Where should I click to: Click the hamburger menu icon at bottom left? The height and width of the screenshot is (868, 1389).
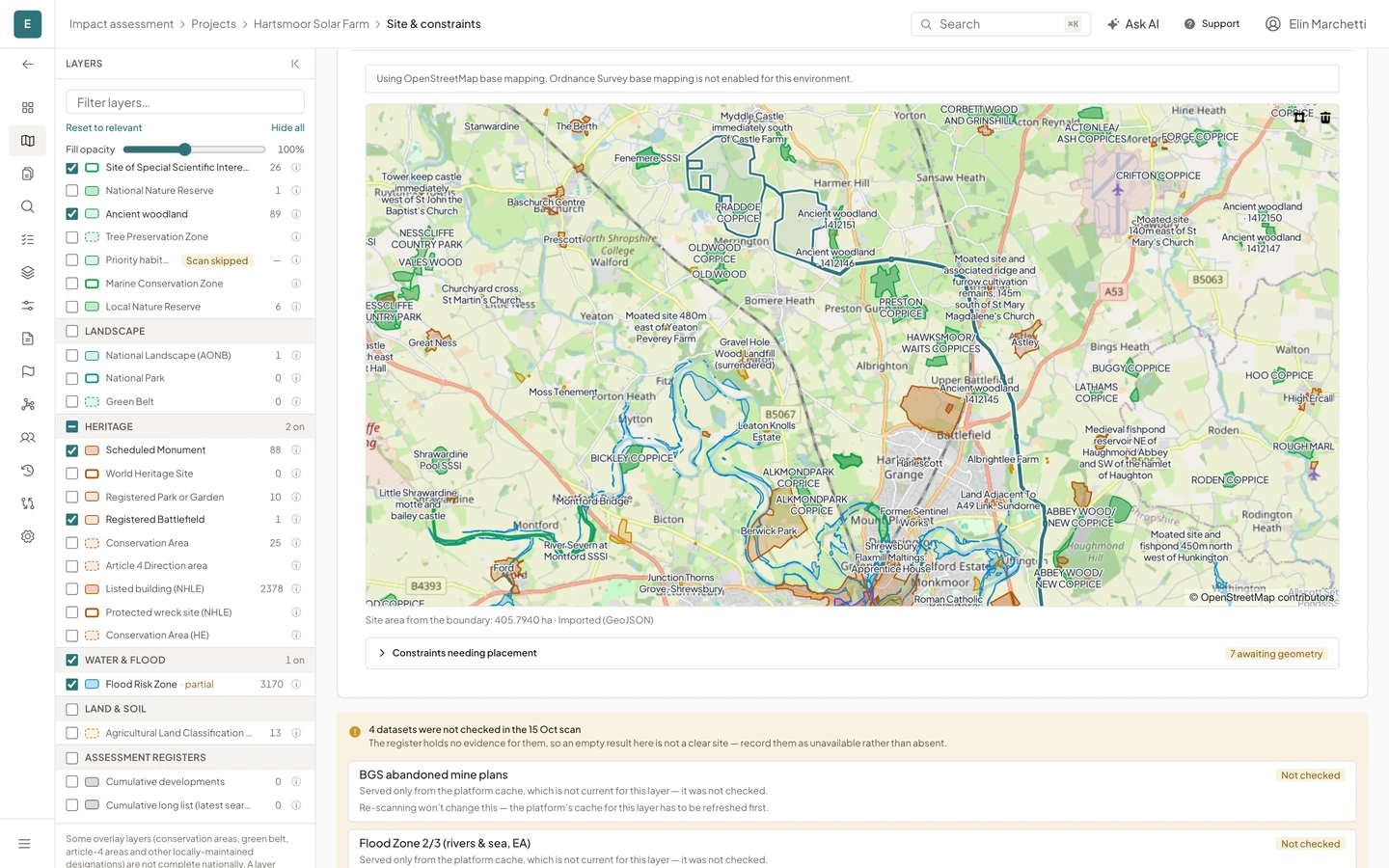point(25,844)
